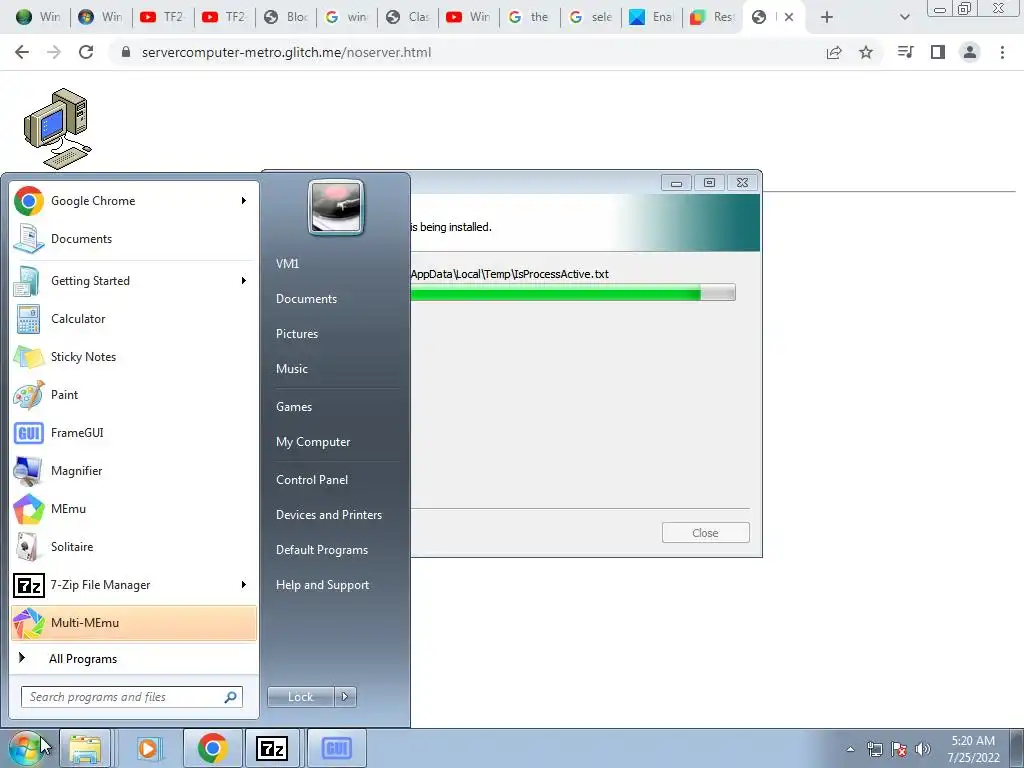
Task: Open My Computer
Action: (x=313, y=442)
